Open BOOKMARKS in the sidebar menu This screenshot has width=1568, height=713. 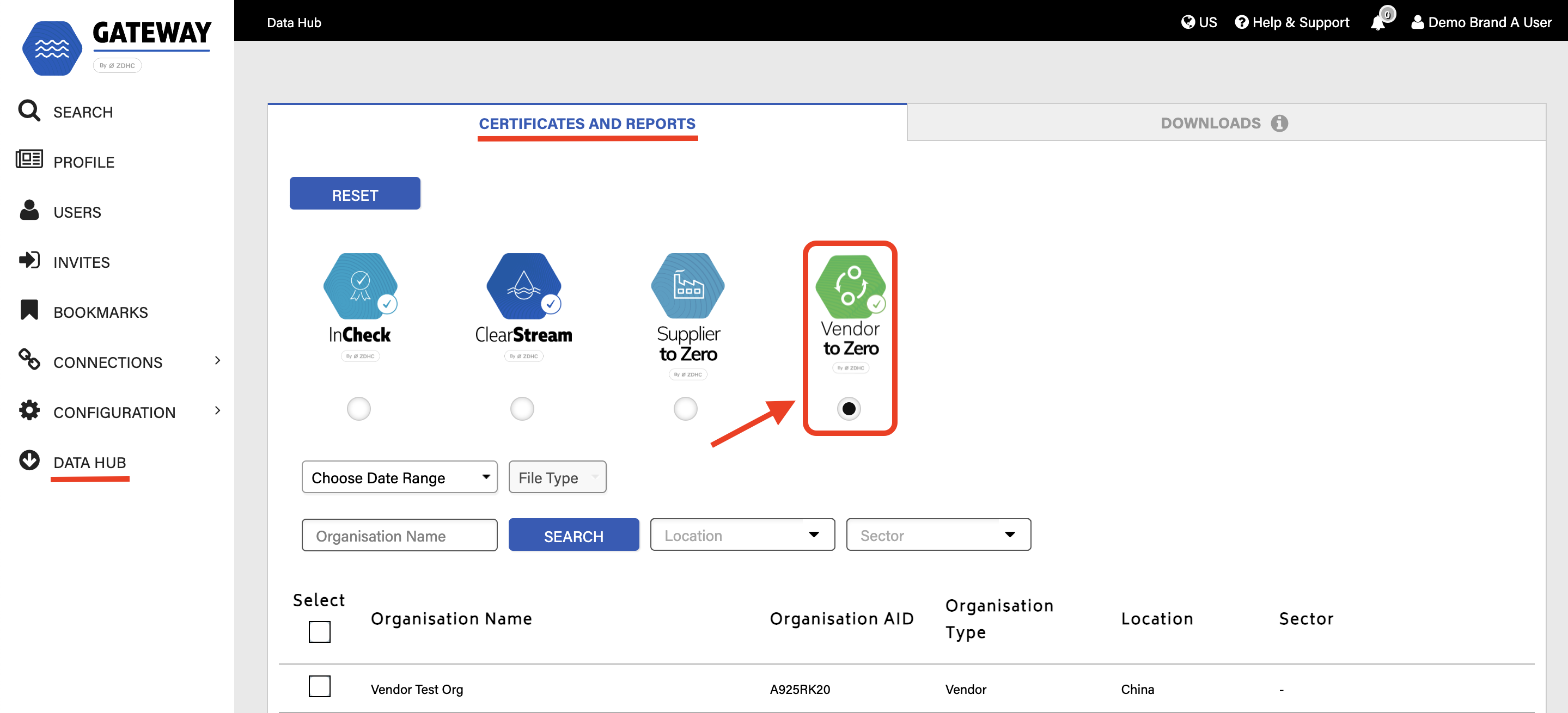[x=100, y=312]
